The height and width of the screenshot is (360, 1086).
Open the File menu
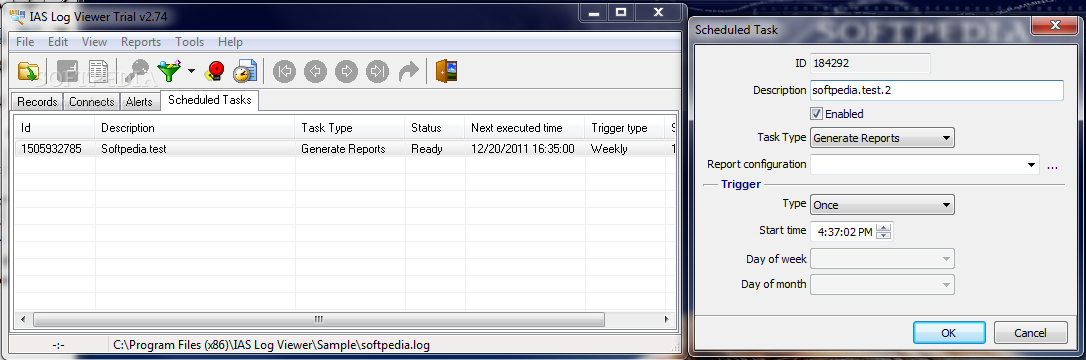pyautogui.click(x=25, y=42)
